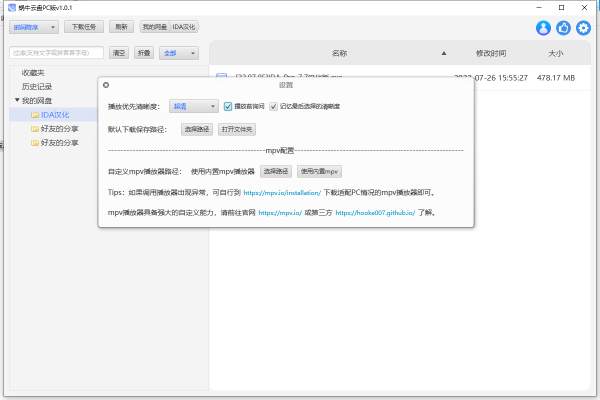This screenshot has width=600, height=400.
Task: Select 我的网盘 in the breadcrumb path
Action: tap(153, 27)
